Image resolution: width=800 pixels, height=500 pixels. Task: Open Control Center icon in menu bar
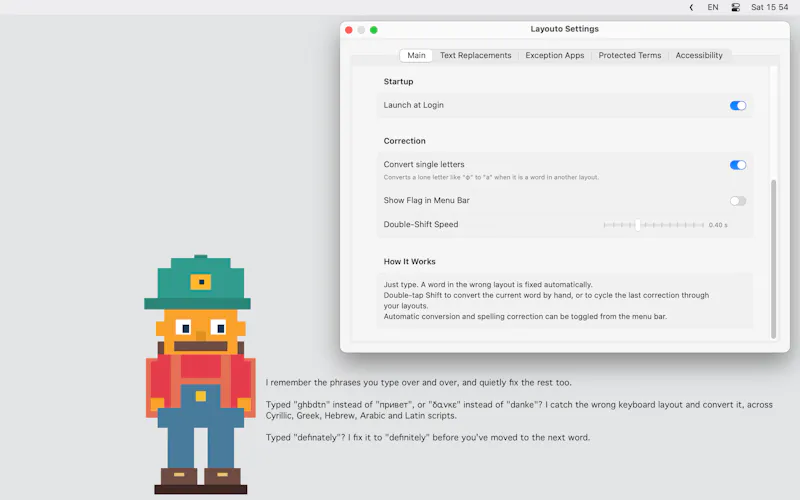click(735, 7)
